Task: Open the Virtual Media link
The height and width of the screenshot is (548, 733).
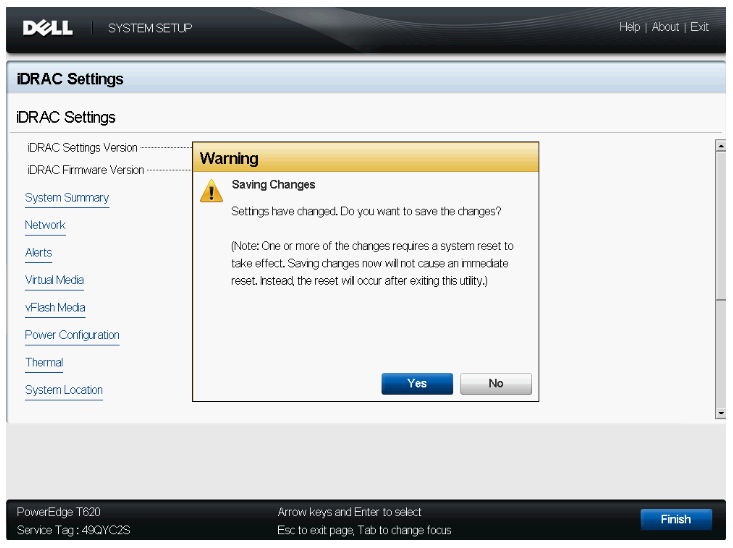Action: click(x=54, y=280)
